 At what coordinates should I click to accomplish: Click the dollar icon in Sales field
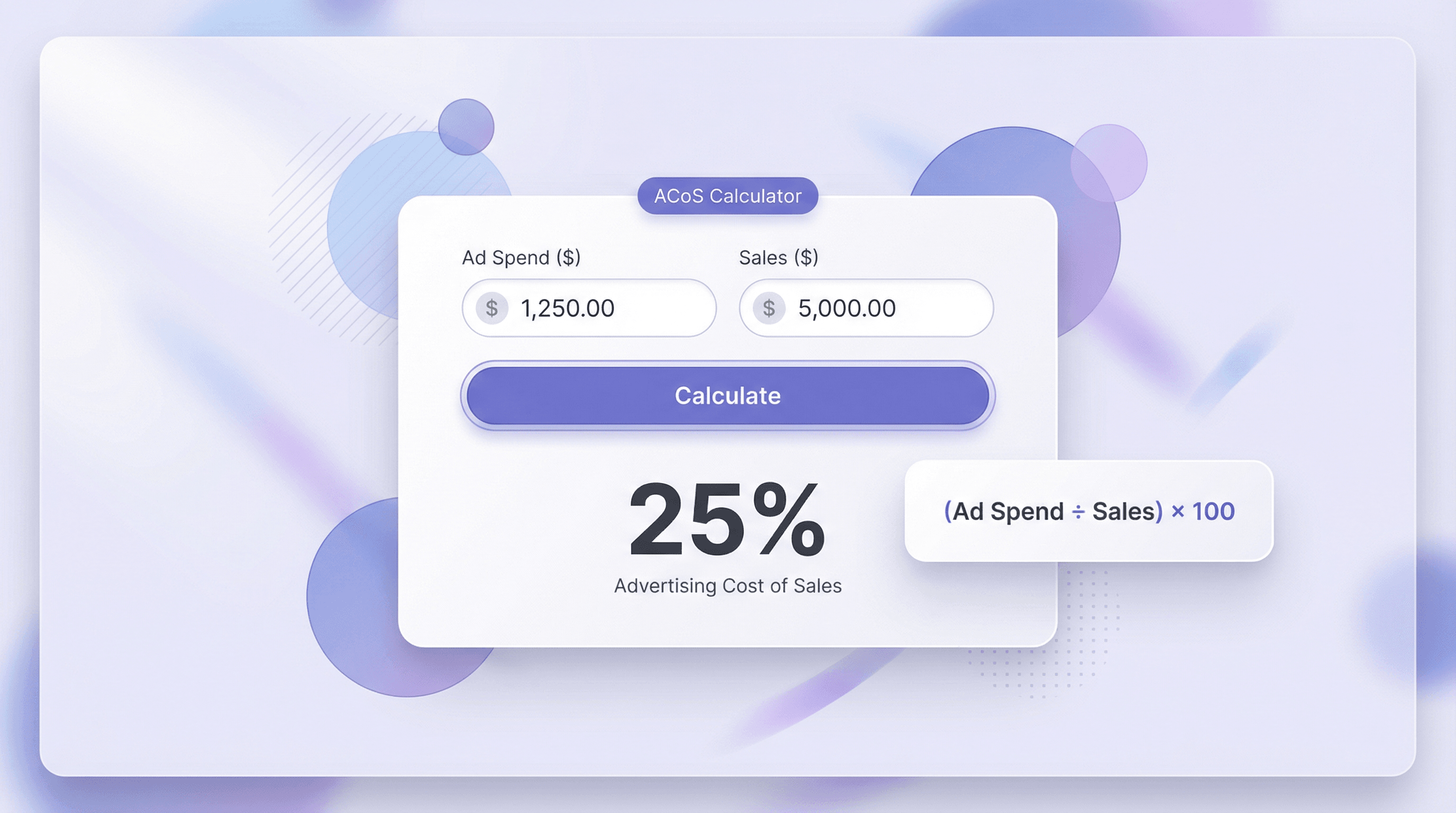pos(769,308)
